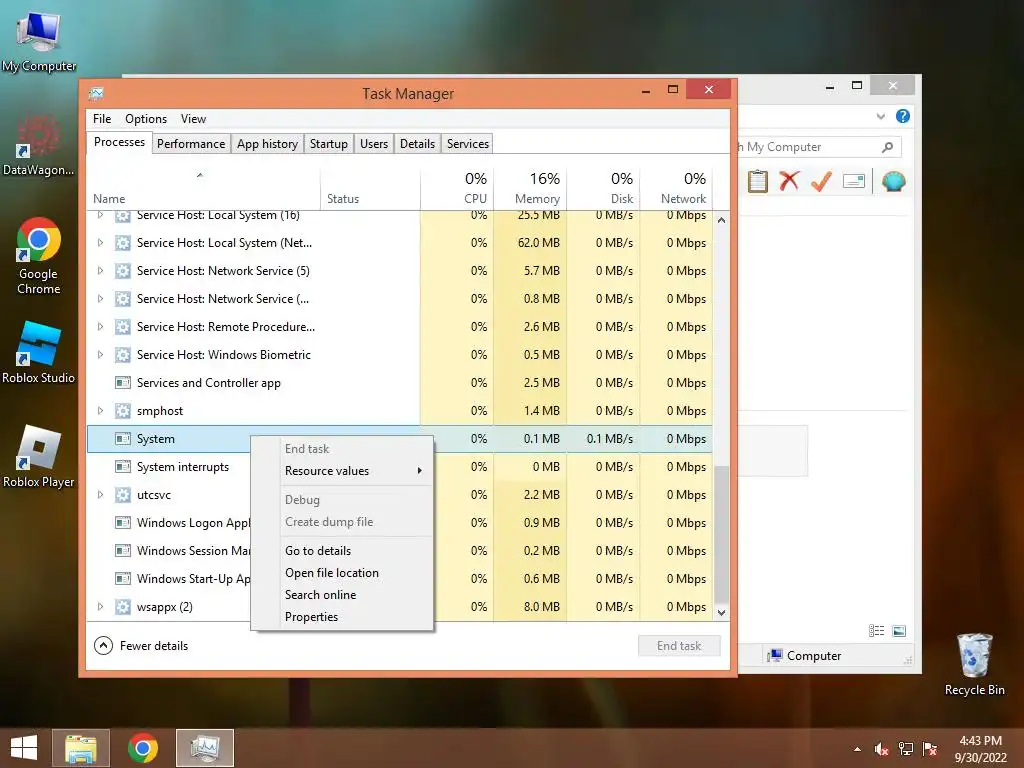Switch to the Details tab
The height and width of the screenshot is (768, 1024).
(417, 144)
